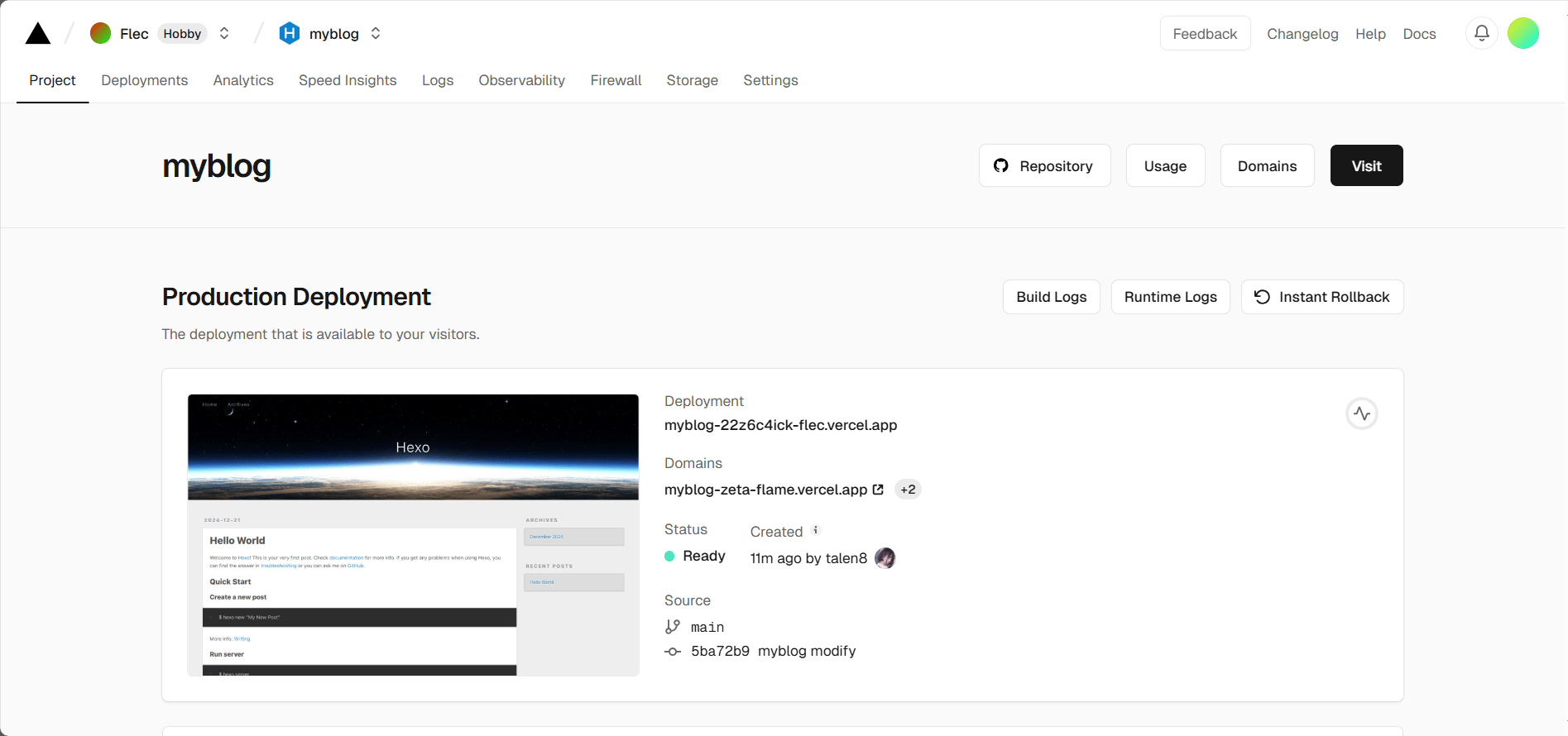
Task: Open the user avatar menu
Action: (1522, 33)
